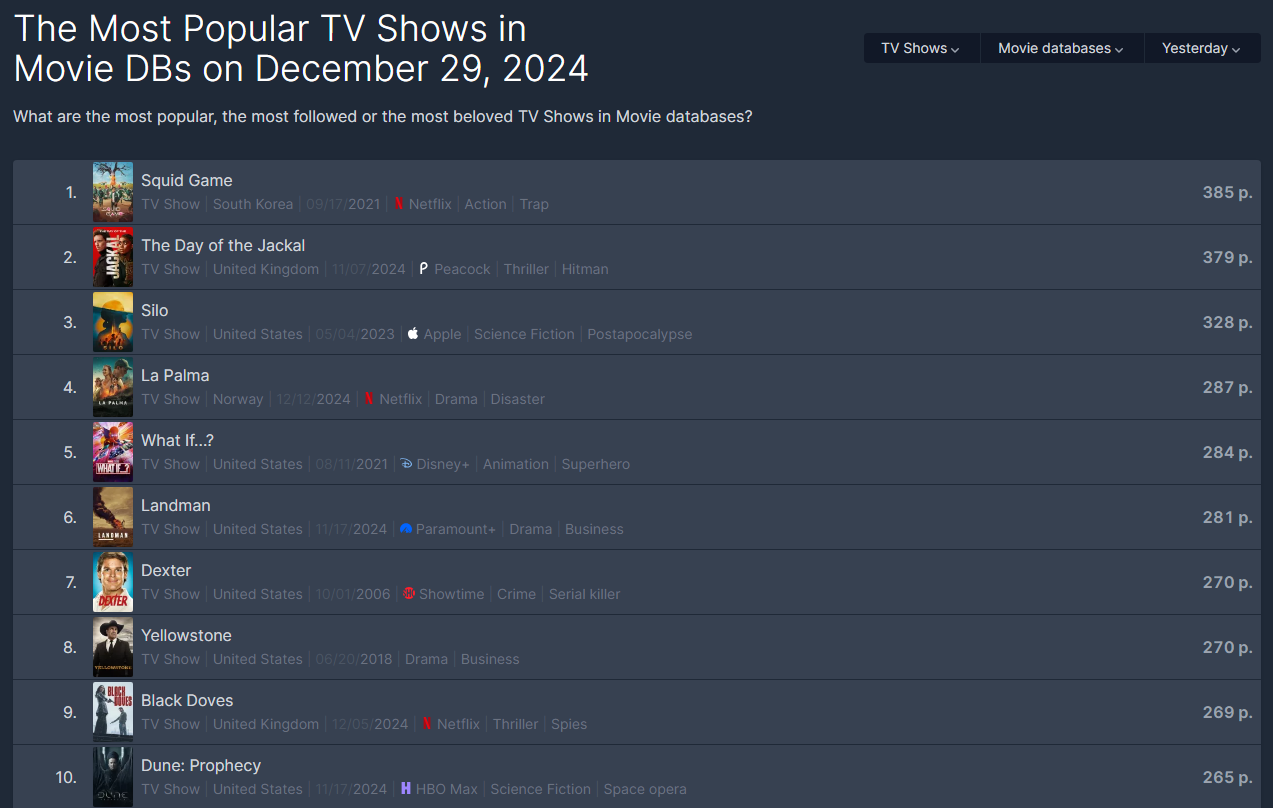The width and height of the screenshot is (1273, 808).
Task: Open the Black Doves title link
Action: [187, 700]
